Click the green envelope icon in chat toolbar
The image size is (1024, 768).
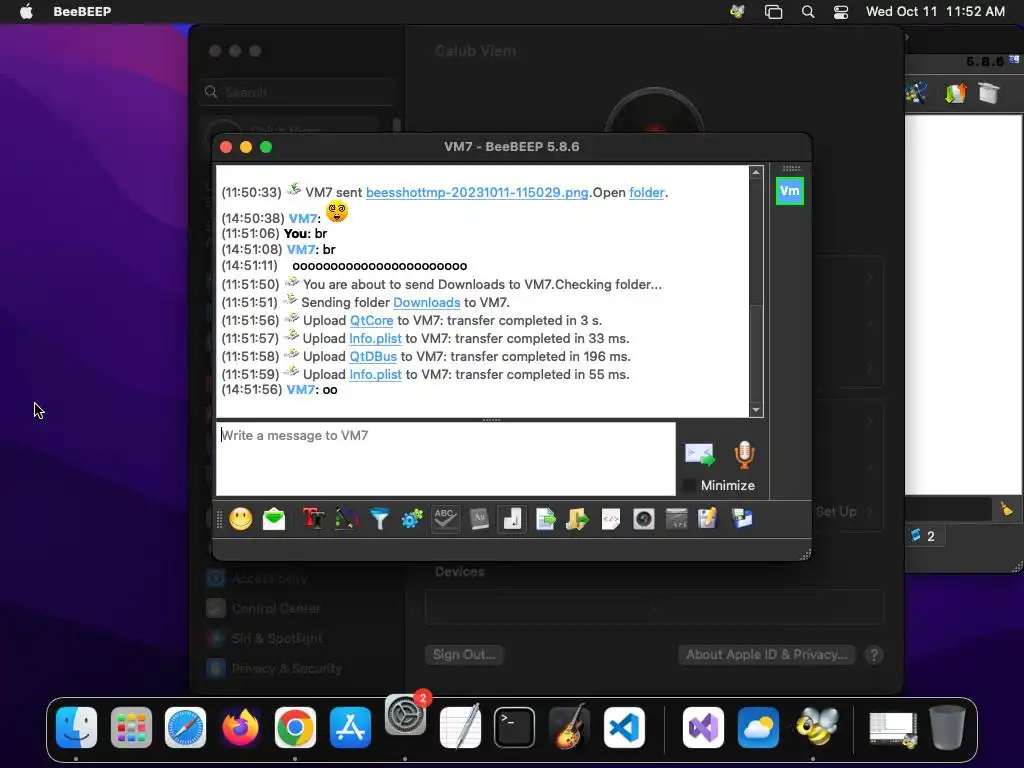tap(274, 519)
